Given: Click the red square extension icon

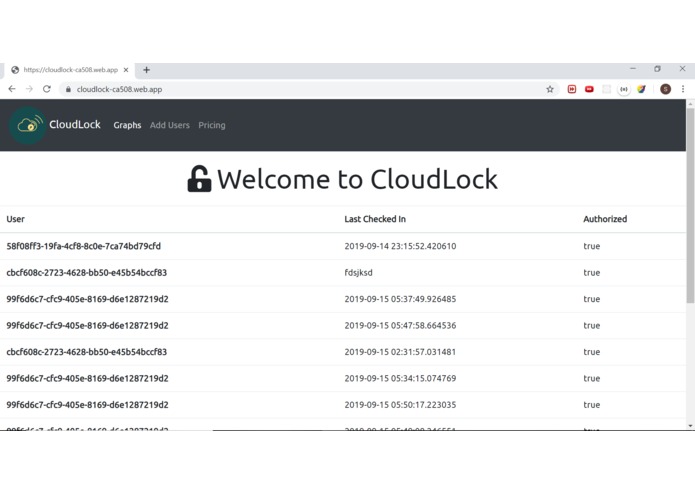Looking at the screenshot, I should (572, 89).
